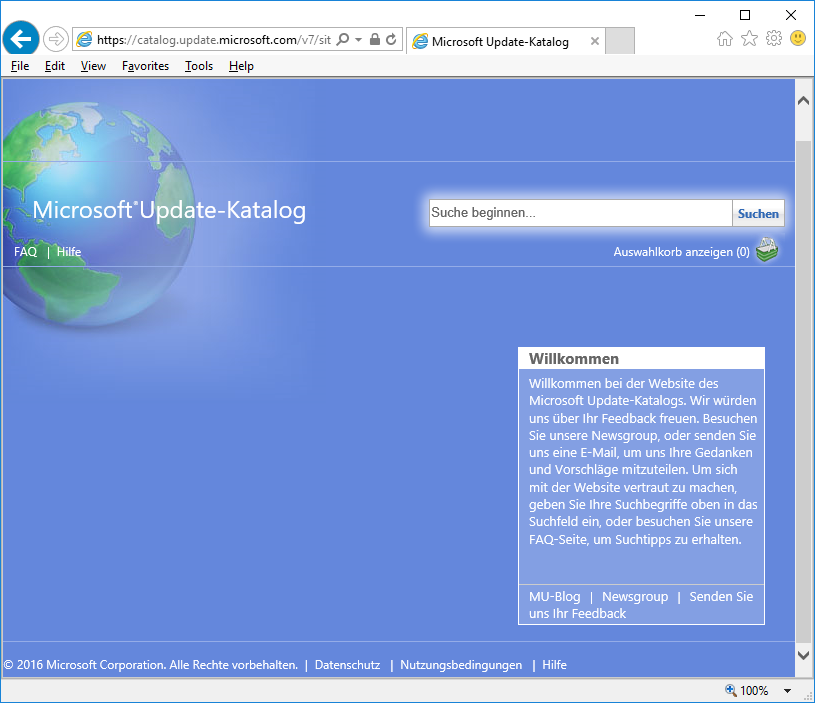Click the scrollbar up arrow
Image resolution: width=815 pixels, height=703 pixels.
point(804,101)
